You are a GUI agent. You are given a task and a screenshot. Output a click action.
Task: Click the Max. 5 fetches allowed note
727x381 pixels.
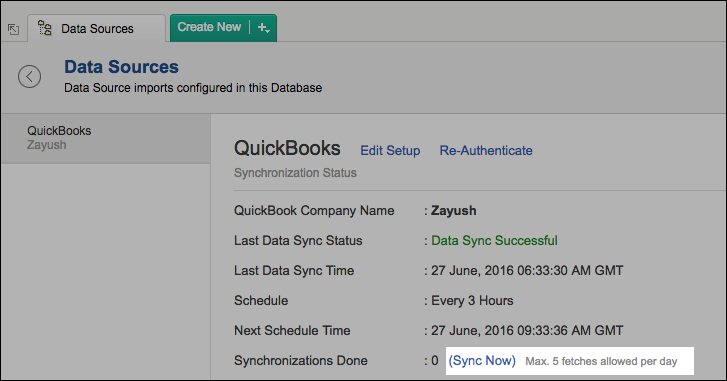click(x=601, y=361)
